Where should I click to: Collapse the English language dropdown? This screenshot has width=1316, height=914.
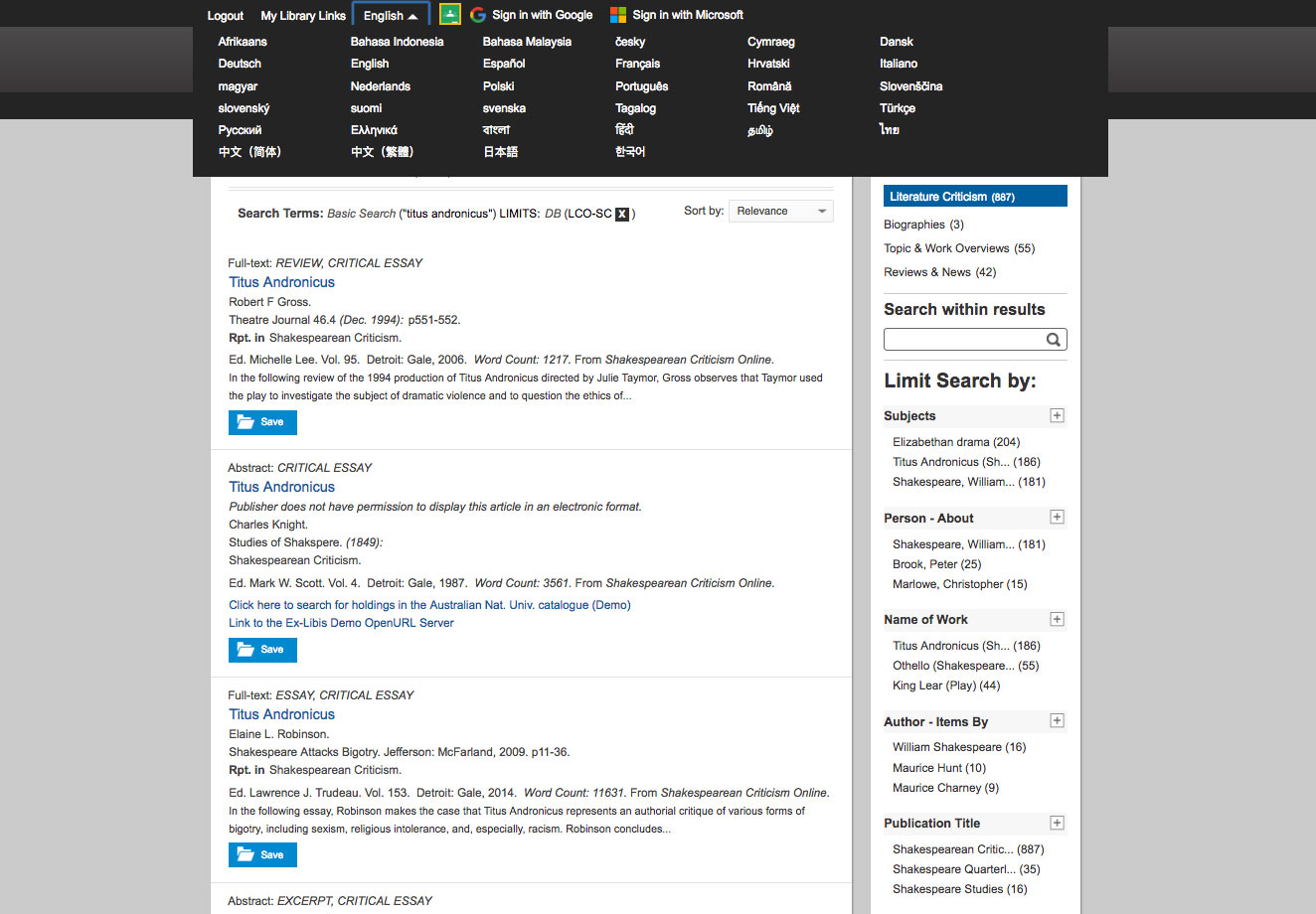pyautogui.click(x=391, y=15)
